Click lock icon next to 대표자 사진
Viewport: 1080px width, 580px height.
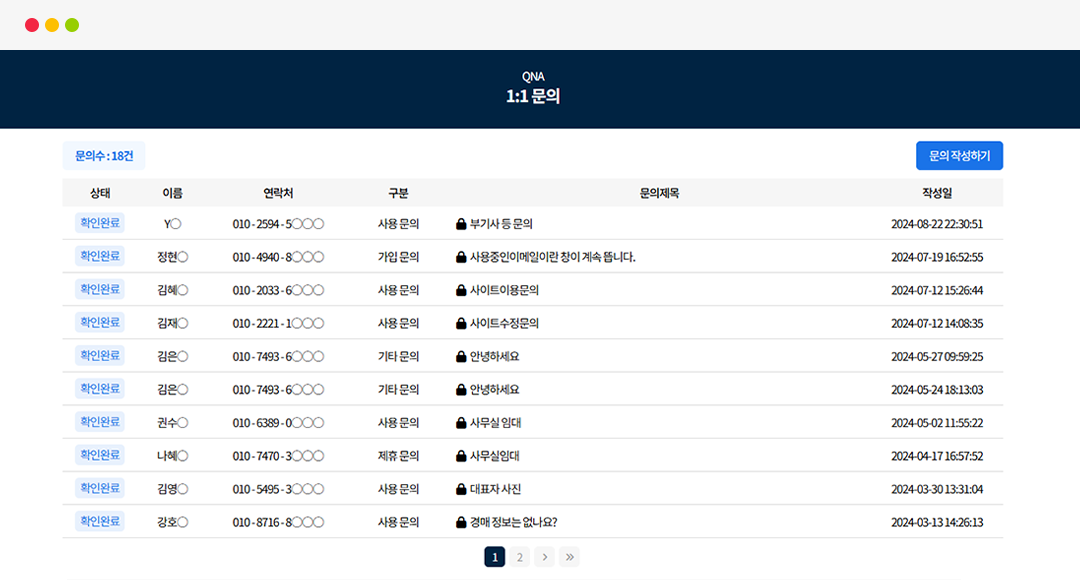[x=461, y=489]
